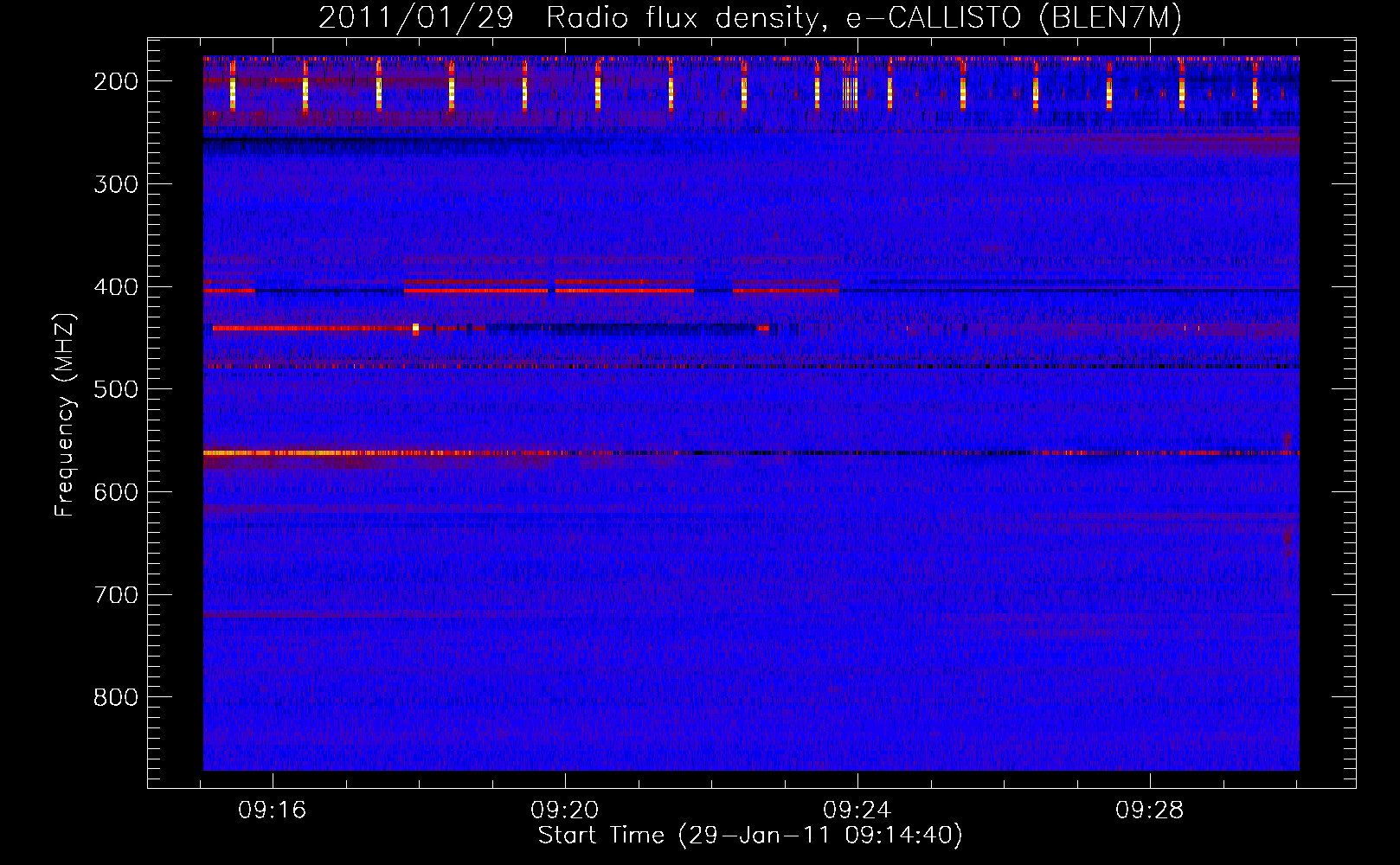Select the 400 frequency tick label
Screen dimensions: 1400x865
116,287
